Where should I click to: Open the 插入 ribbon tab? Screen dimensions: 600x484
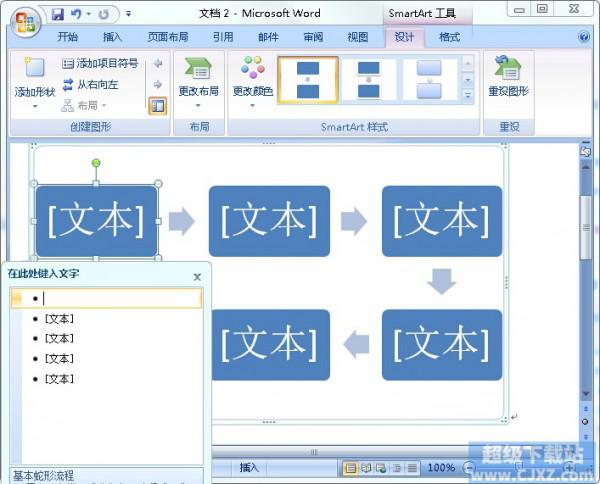point(112,37)
